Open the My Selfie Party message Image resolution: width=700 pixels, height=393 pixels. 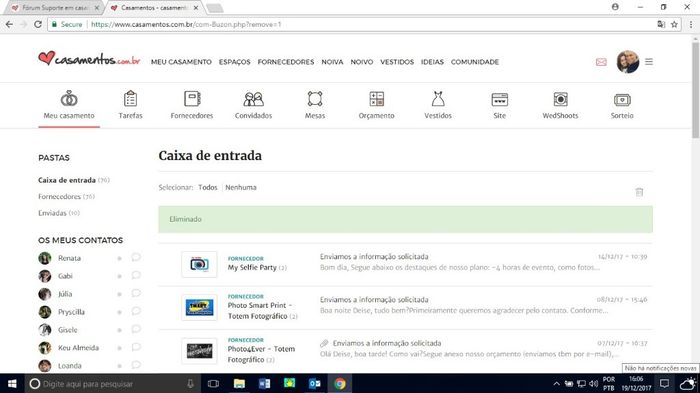[405, 264]
